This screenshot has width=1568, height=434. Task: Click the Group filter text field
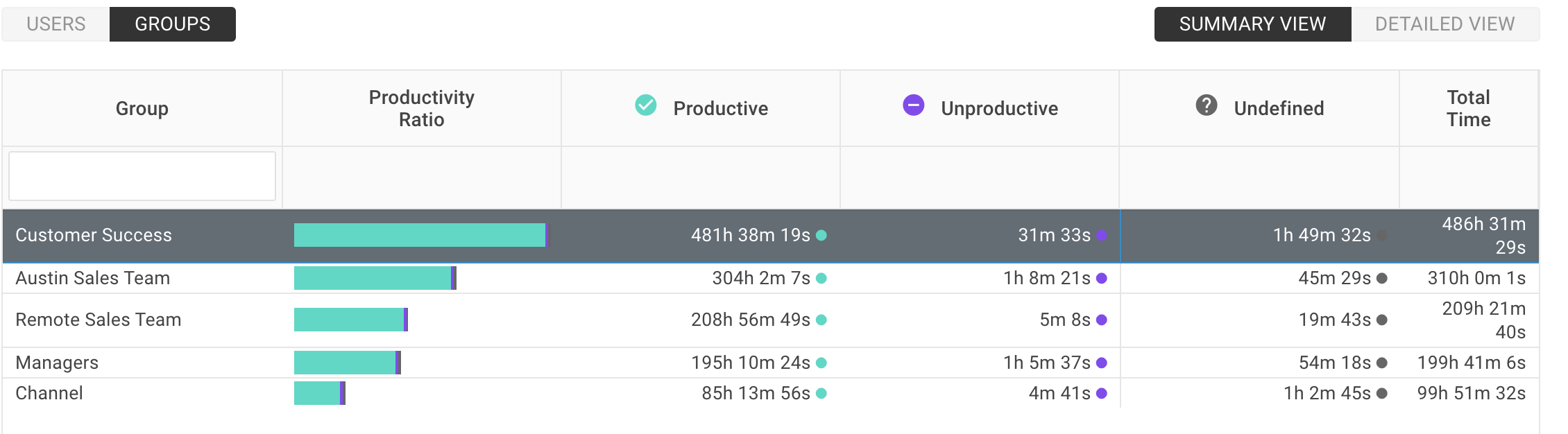(x=142, y=176)
